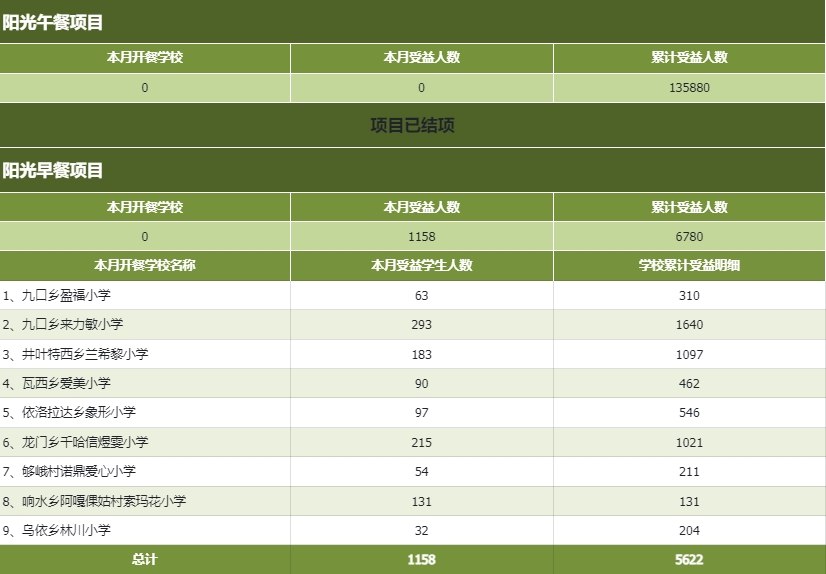Click the 总计 label in footer row
826x574 pixels.
tap(145, 559)
